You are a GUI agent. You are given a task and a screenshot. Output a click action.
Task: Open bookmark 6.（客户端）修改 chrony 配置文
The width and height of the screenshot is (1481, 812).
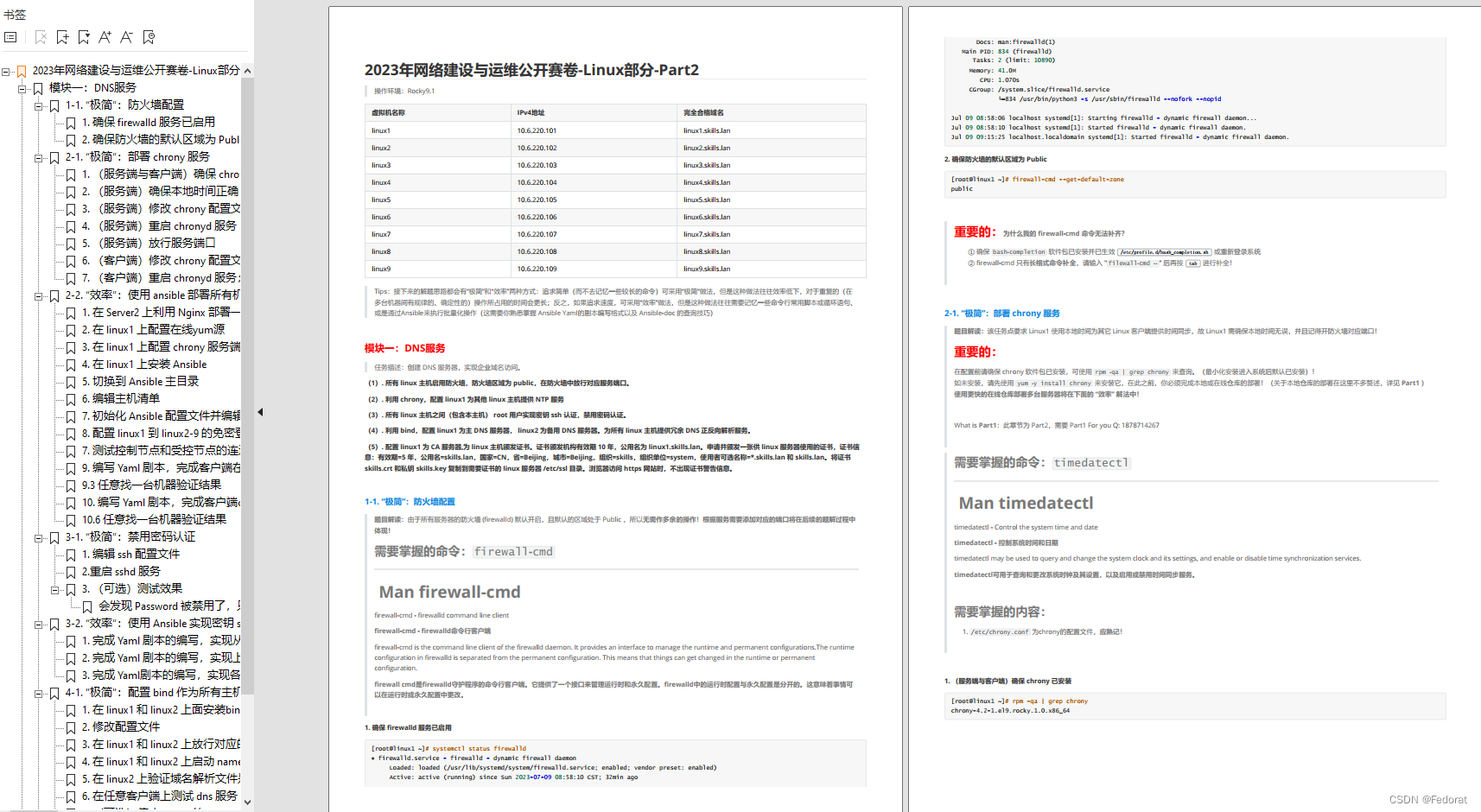162,261
